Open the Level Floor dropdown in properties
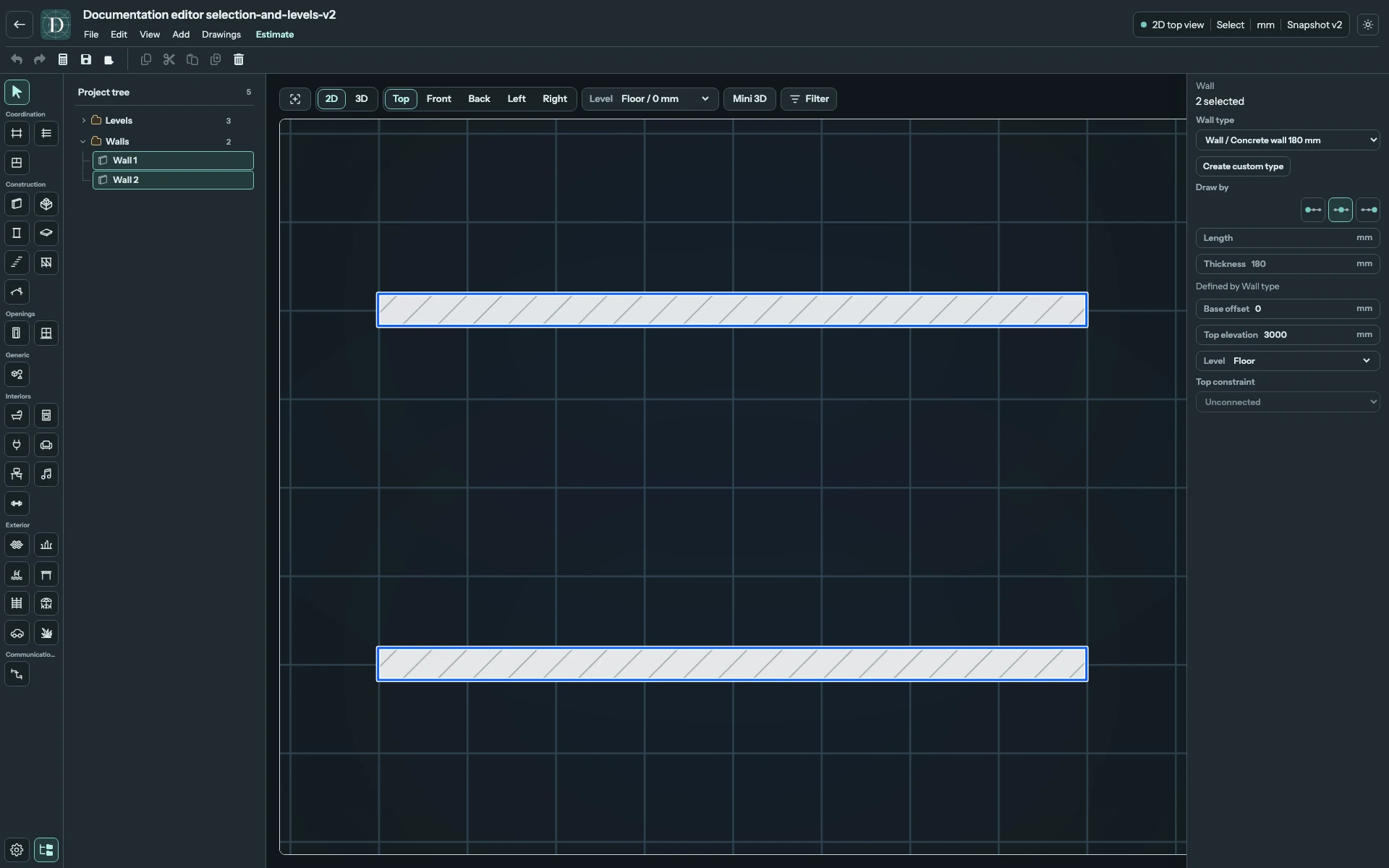The image size is (1389, 868). tap(1288, 361)
